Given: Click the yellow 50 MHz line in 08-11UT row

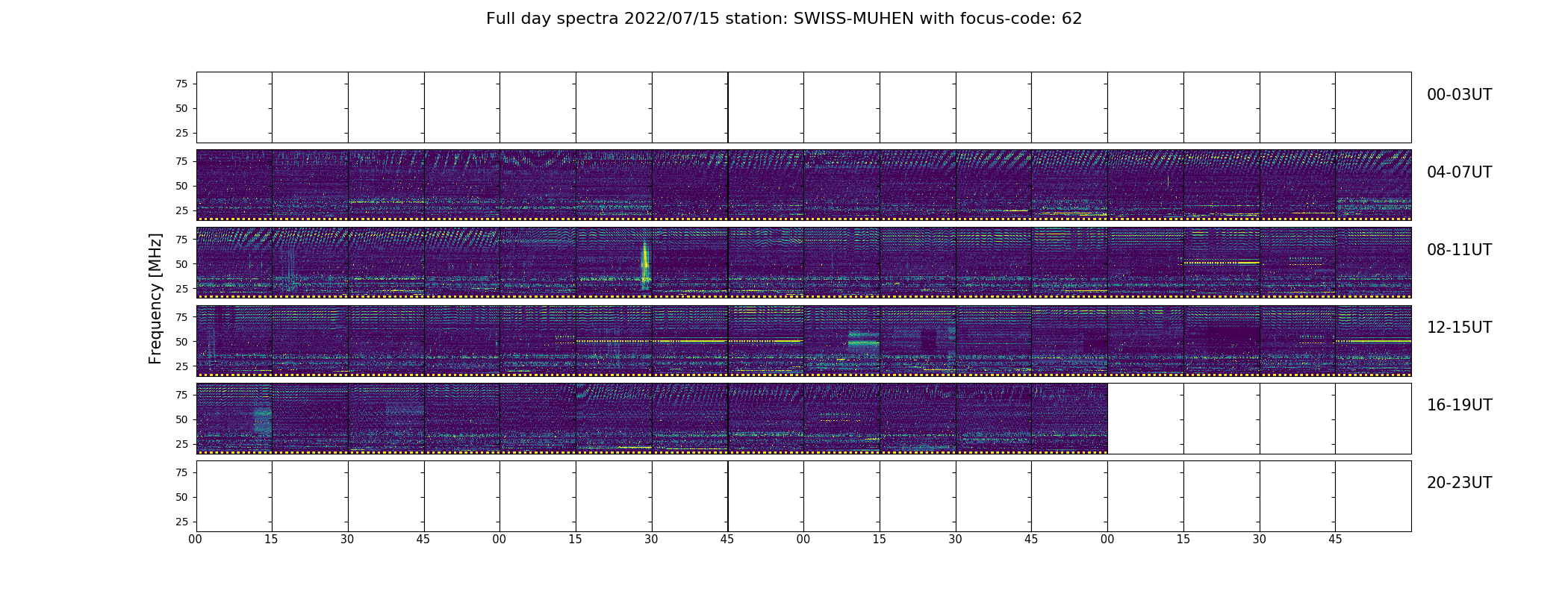Looking at the screenshot, I should tap(1222, 263).
